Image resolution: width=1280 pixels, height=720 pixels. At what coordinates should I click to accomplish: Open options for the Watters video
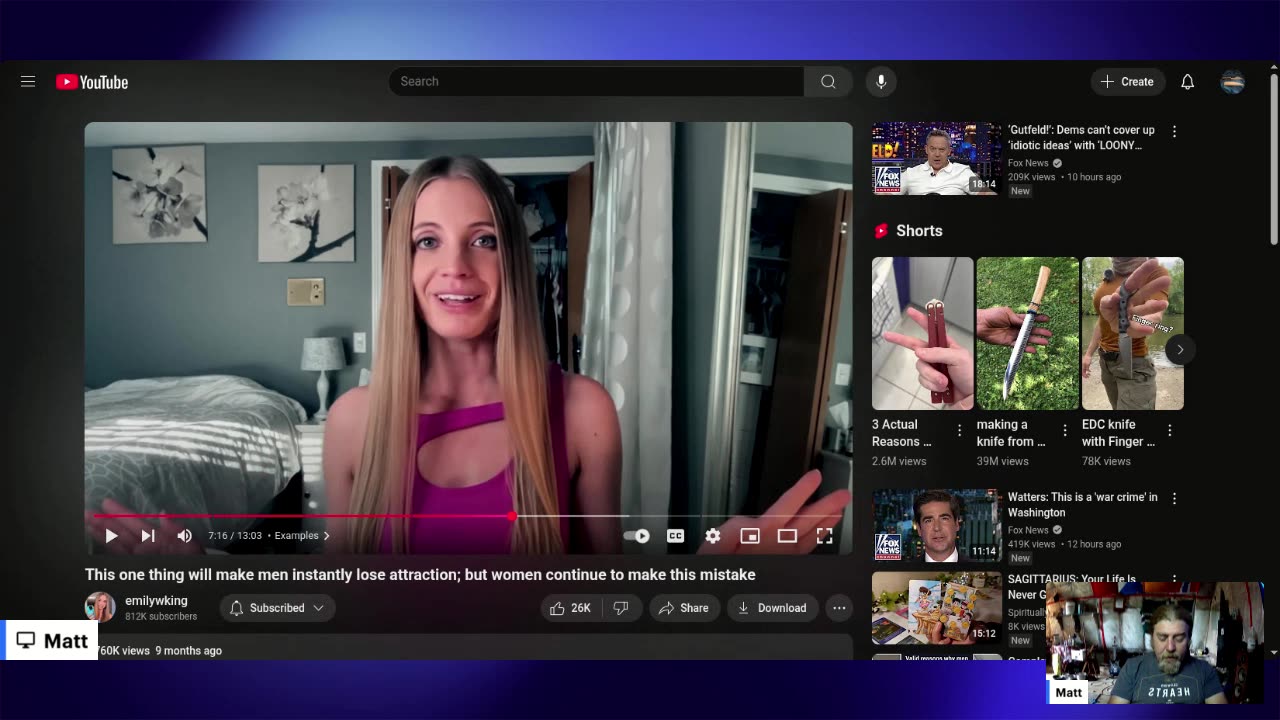point(1174,498)
